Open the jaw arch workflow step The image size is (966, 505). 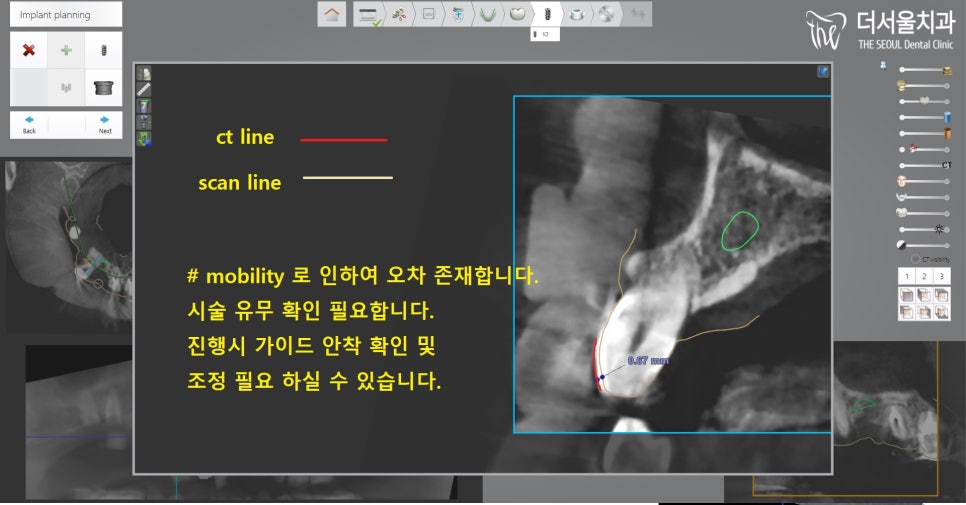tap(487, 15)
